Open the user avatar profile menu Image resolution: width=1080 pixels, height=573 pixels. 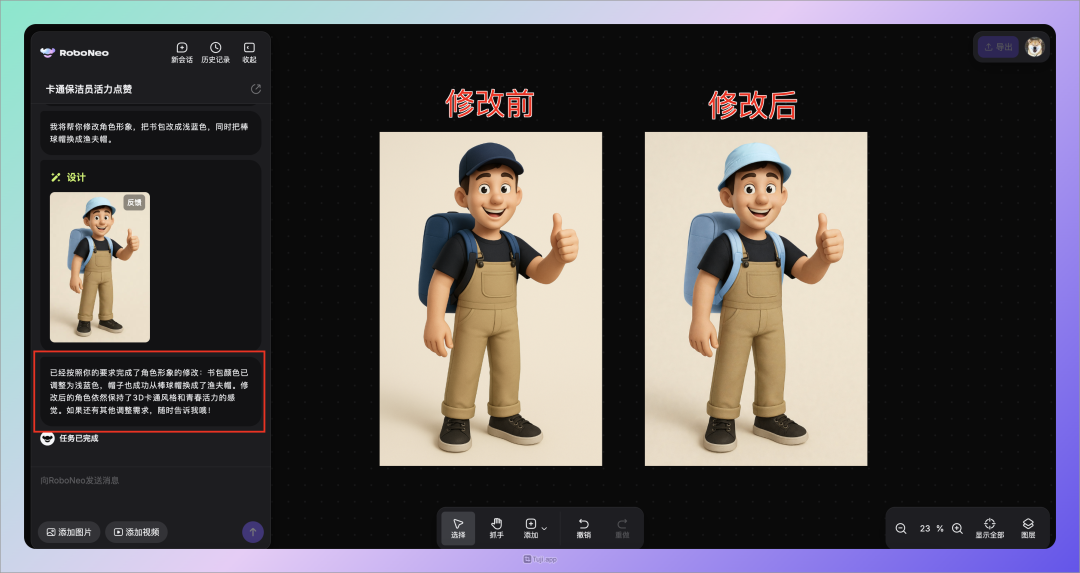tap(1034, 47)
